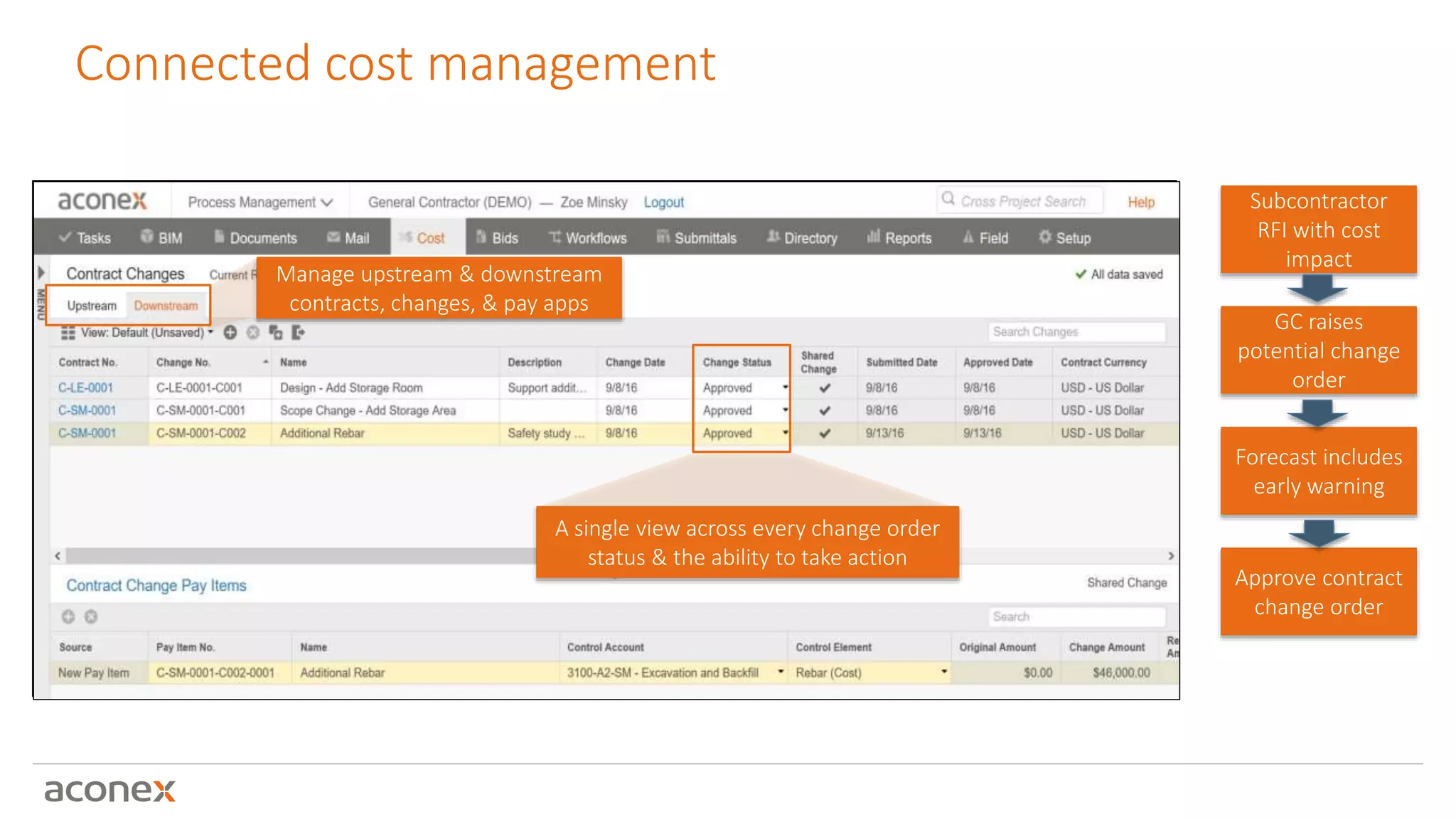Click the export contract changes icon
Viewport: 1456px width, 819px height.
coord(299,332)
